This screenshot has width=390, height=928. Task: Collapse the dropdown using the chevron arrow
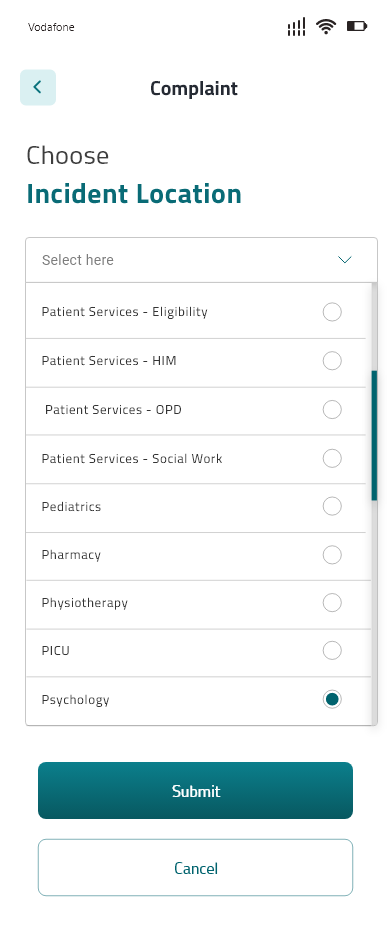(344, 260)
